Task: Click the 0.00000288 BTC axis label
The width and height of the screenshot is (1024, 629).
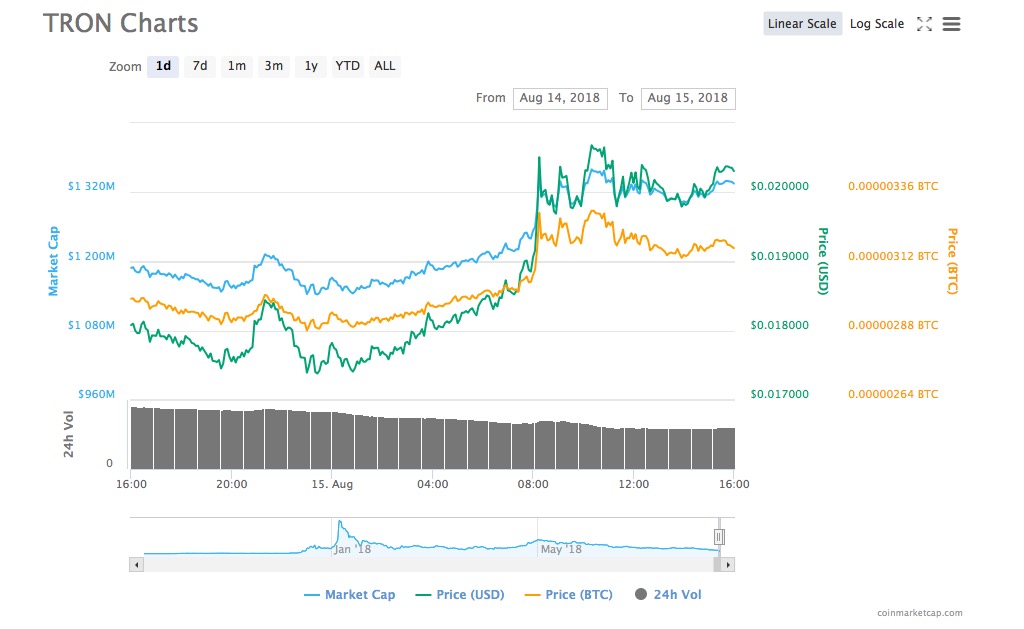Action: pos(893,325)
